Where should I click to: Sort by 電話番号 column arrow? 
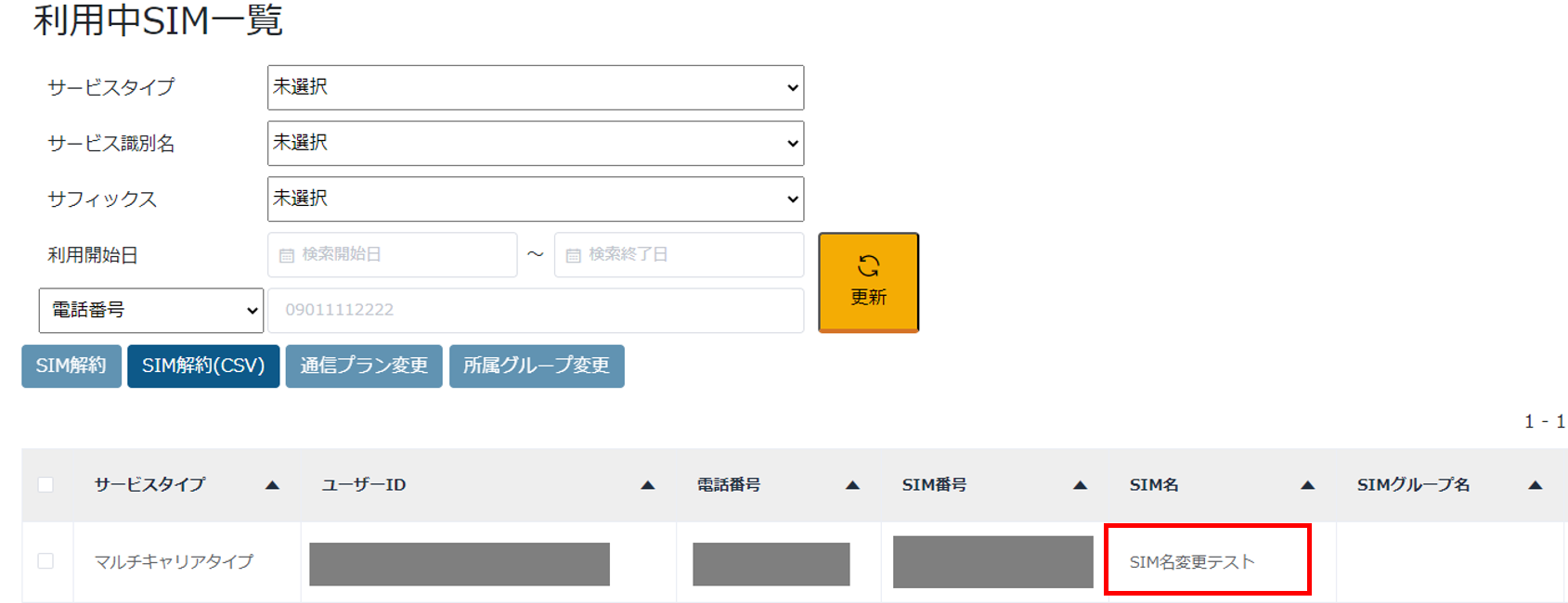(x=852, y=485)
